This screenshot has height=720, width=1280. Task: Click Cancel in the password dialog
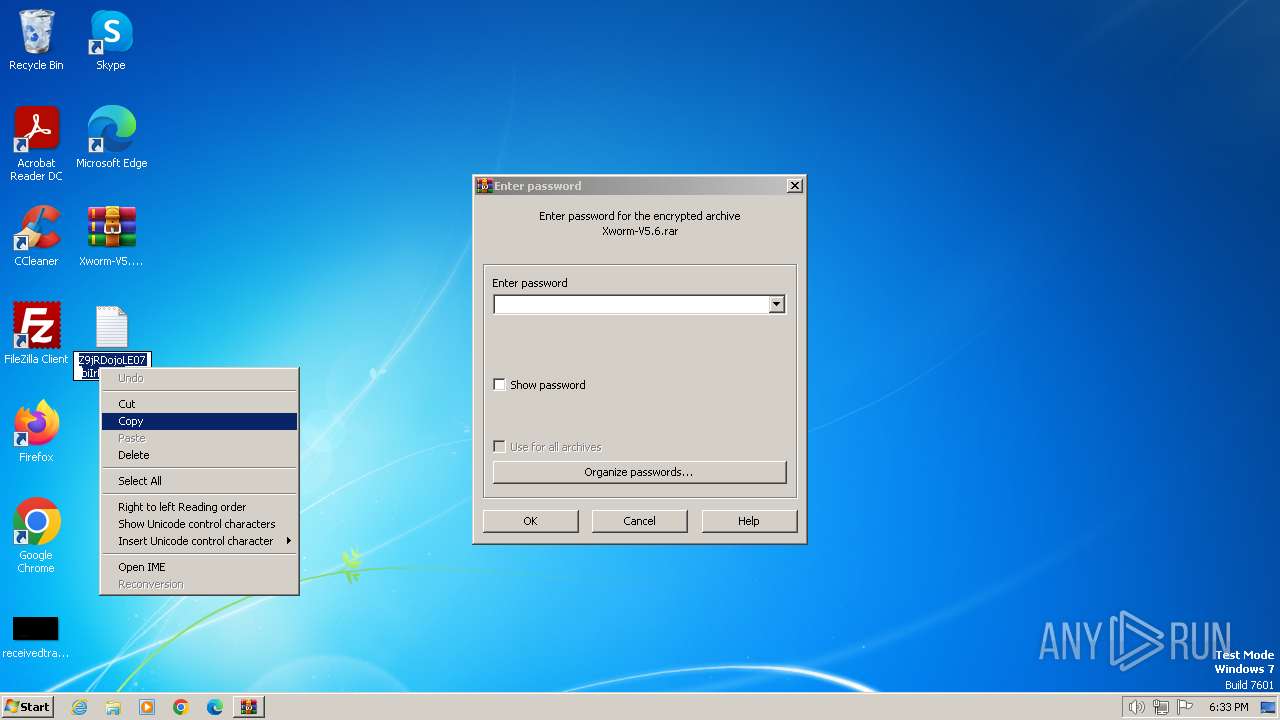pos(639,521)
